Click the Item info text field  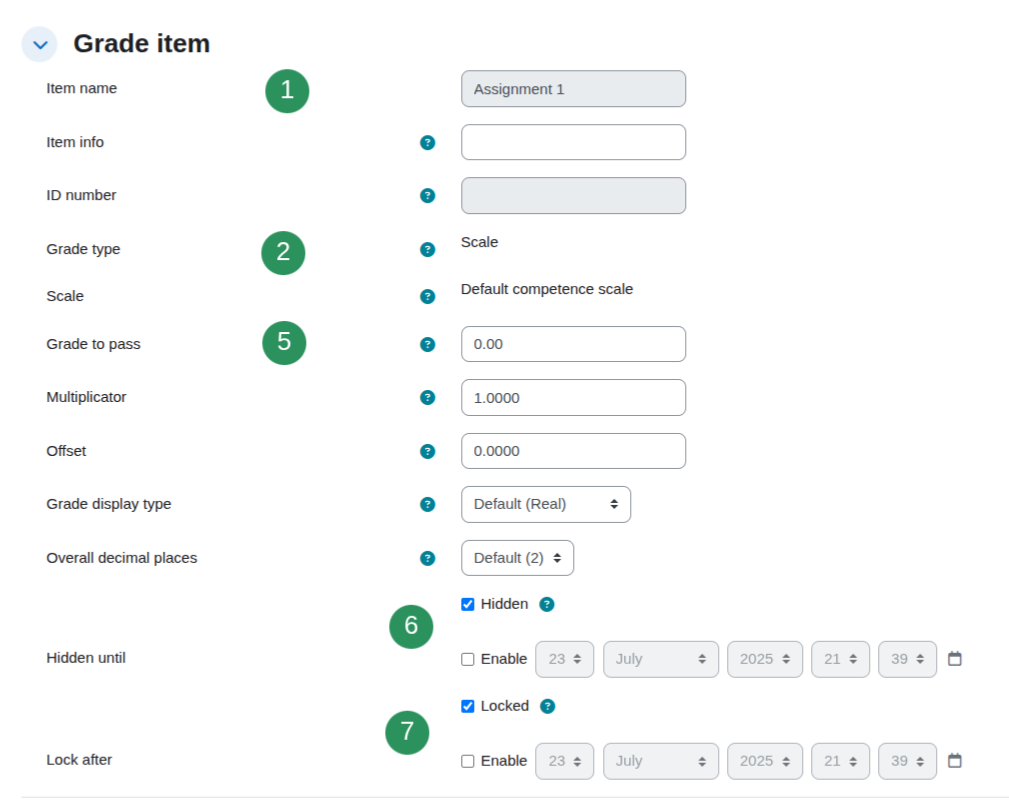(573, 142)
